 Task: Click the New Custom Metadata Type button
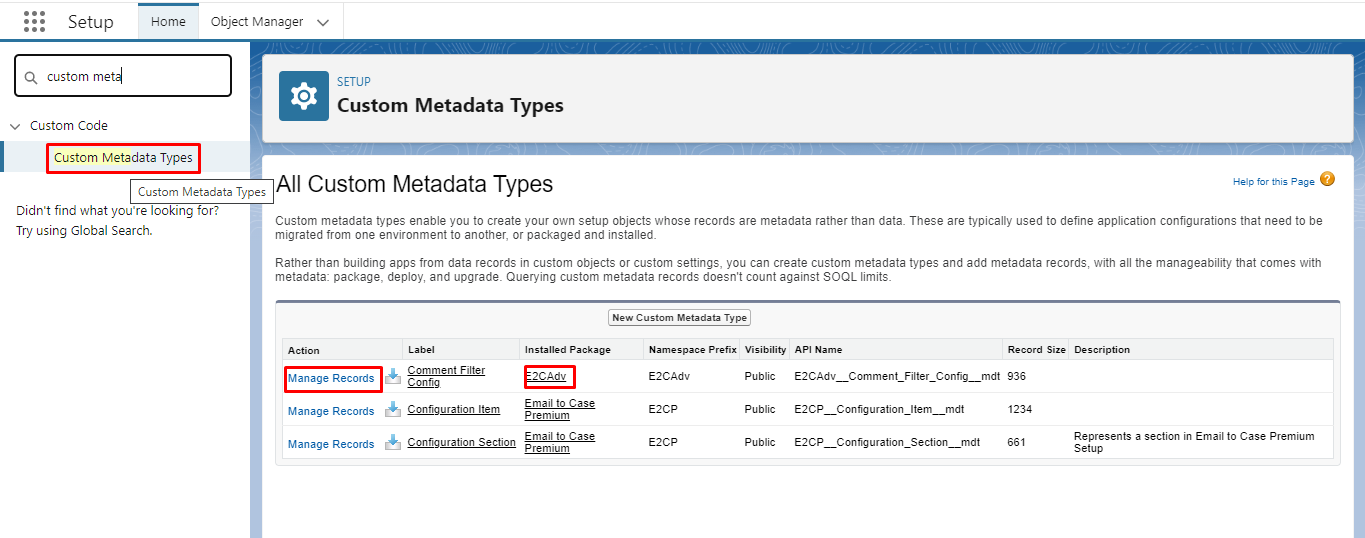[680, 317]
